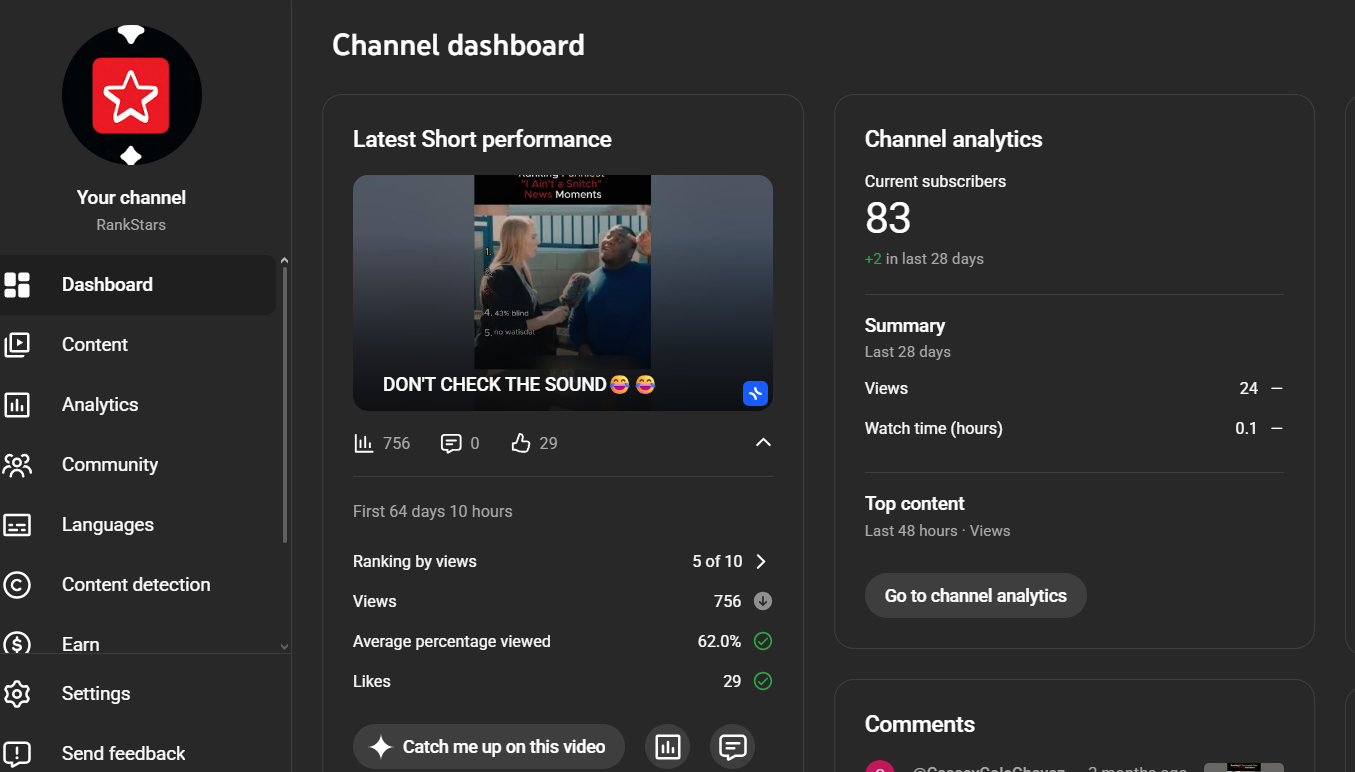This screenshot has height=772, width=1355.
Task: Click the Channel dashboard heading
Action: click(458, 45)
